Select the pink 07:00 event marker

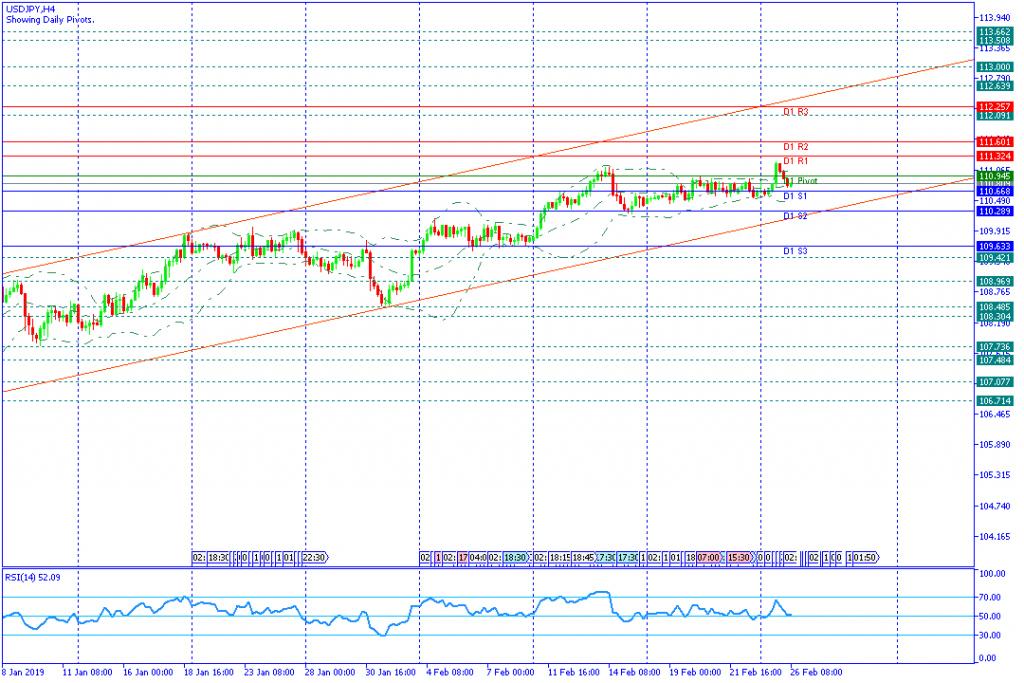tap(709, 557)
